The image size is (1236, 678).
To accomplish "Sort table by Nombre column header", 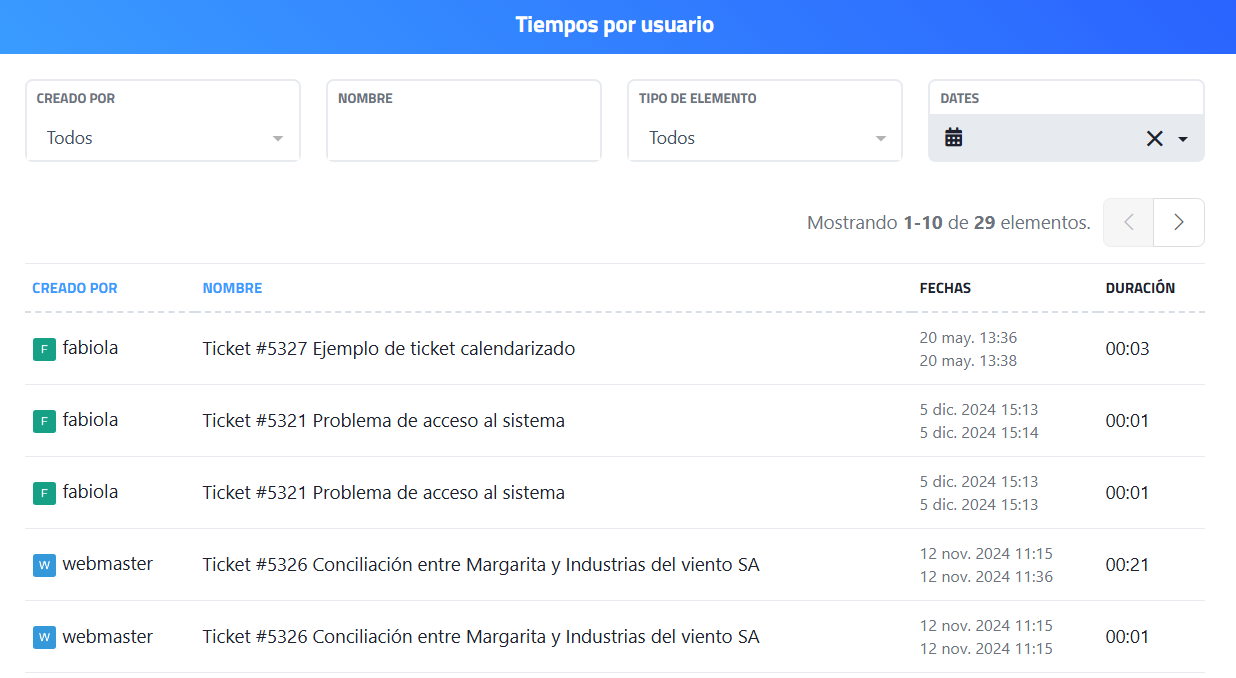I will pyautogui.click(x=232, y=288).
